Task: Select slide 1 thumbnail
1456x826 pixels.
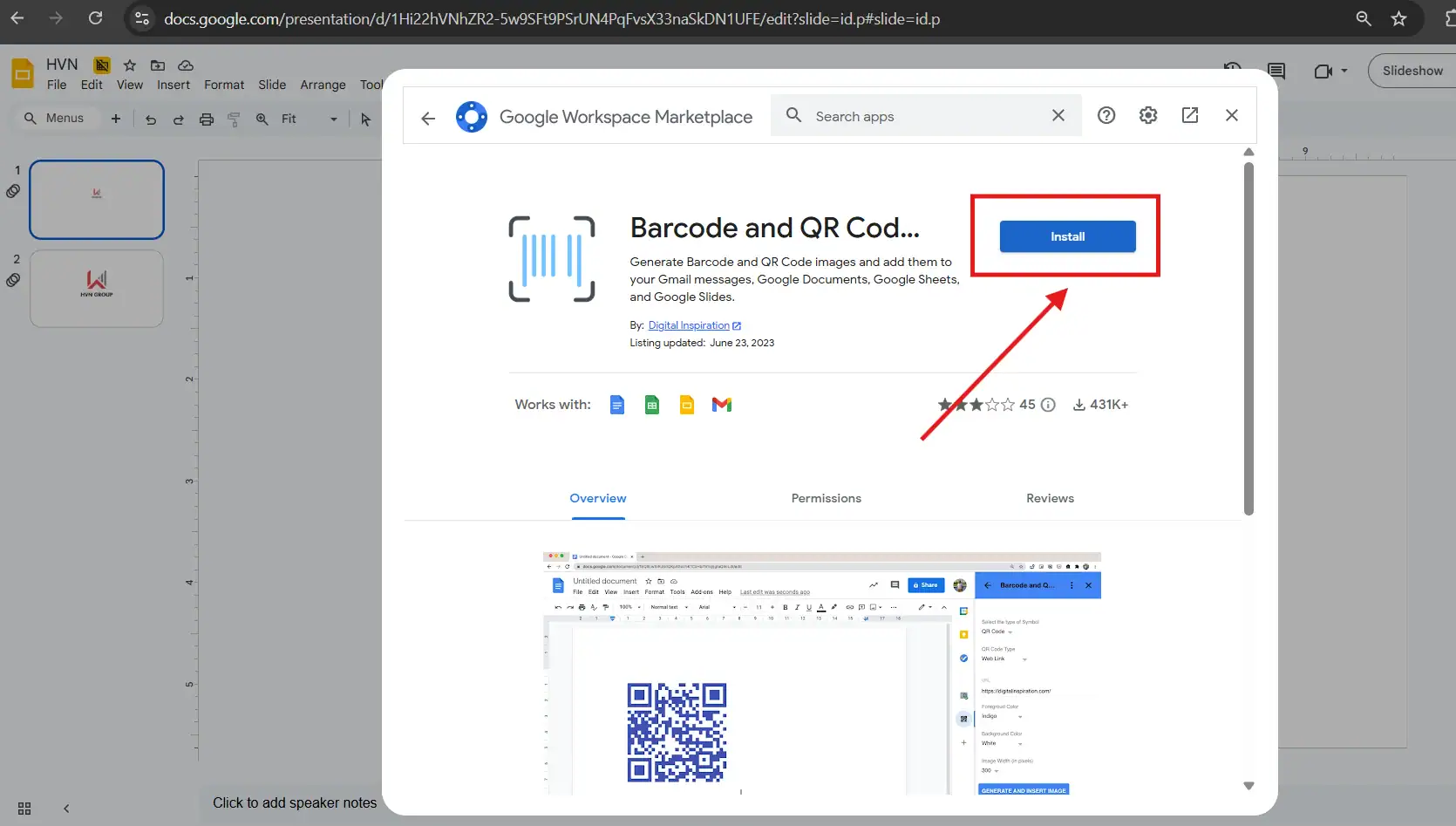Action: point(97,200)
